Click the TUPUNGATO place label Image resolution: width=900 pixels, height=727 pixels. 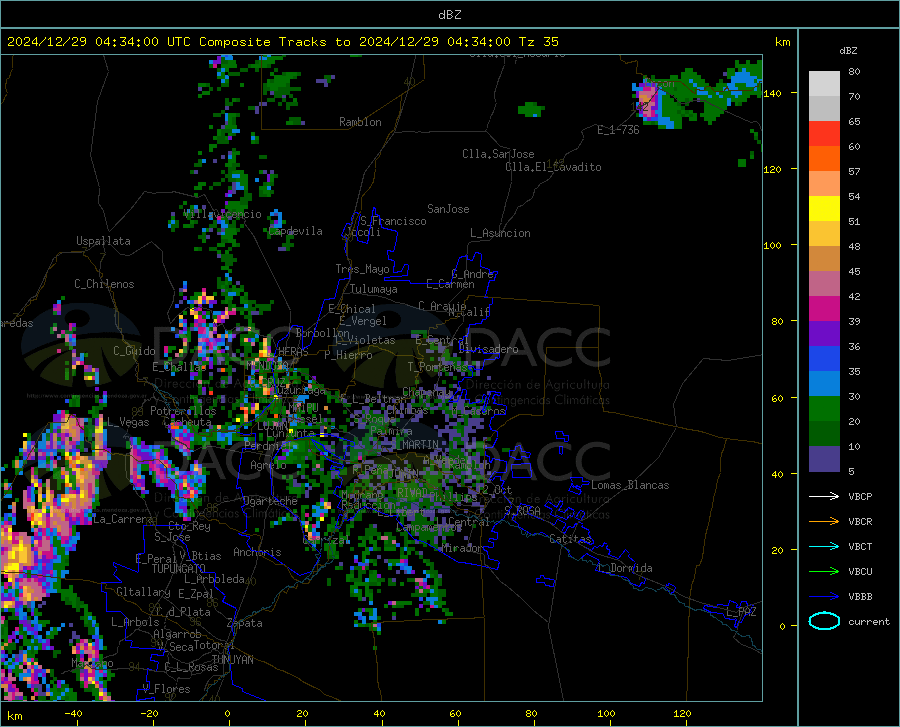pos(179,569)
